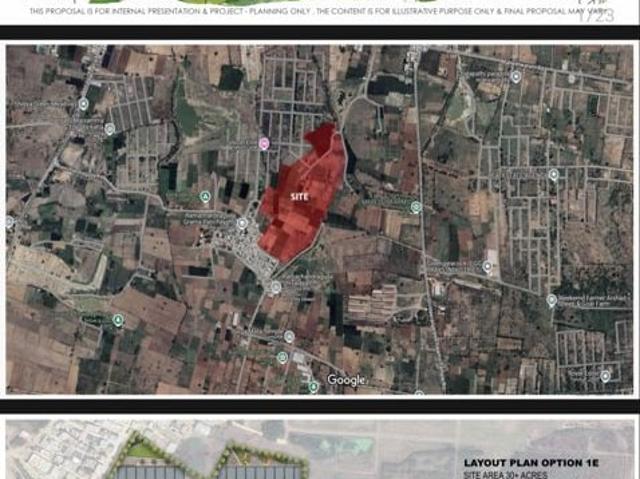Click the white SITE label
The width and height of the screenshot is (640, 479).
(x=299, y=197)
